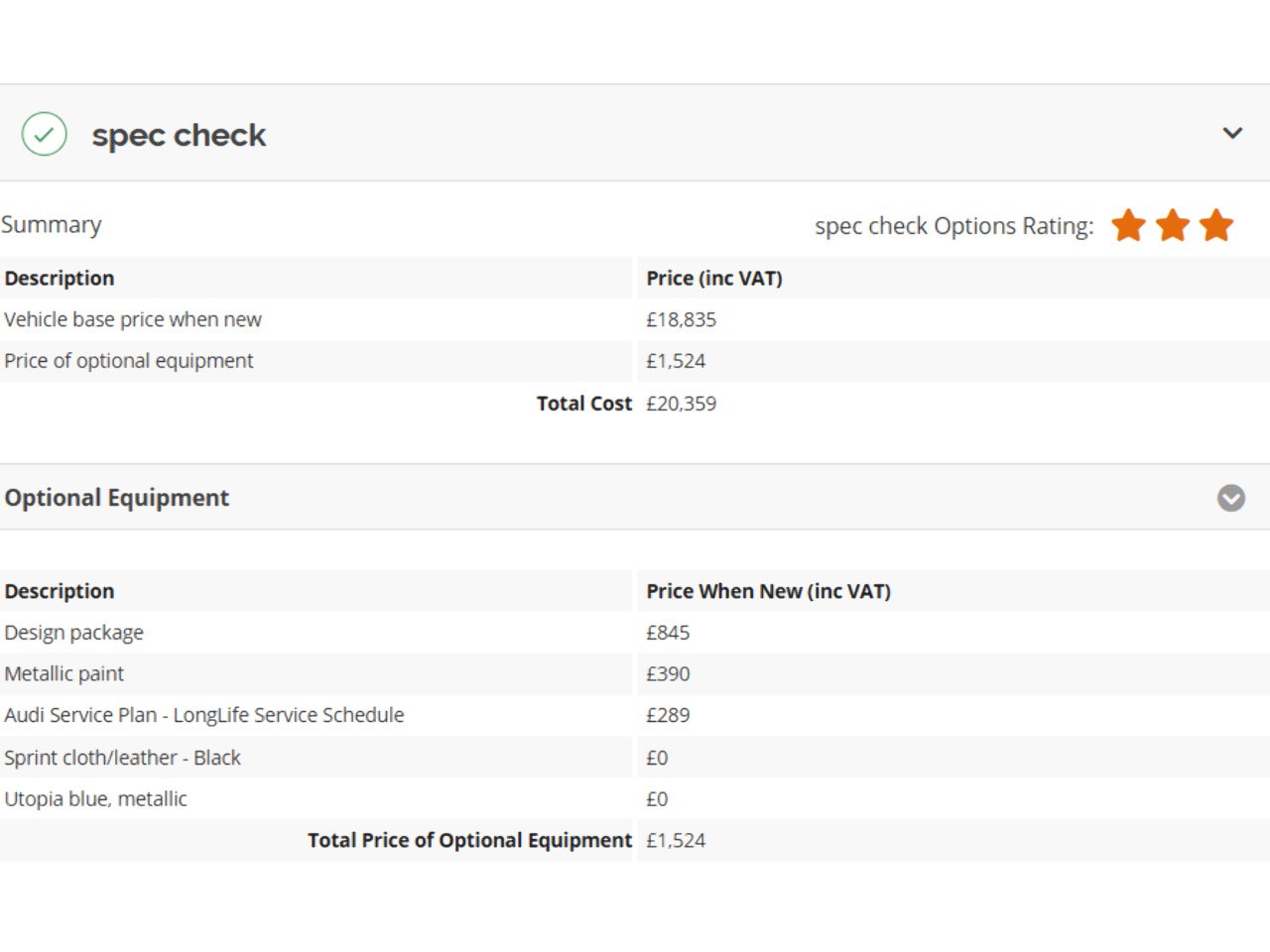
Task: Select the Metallic paint row
Action: coord(64,674)
